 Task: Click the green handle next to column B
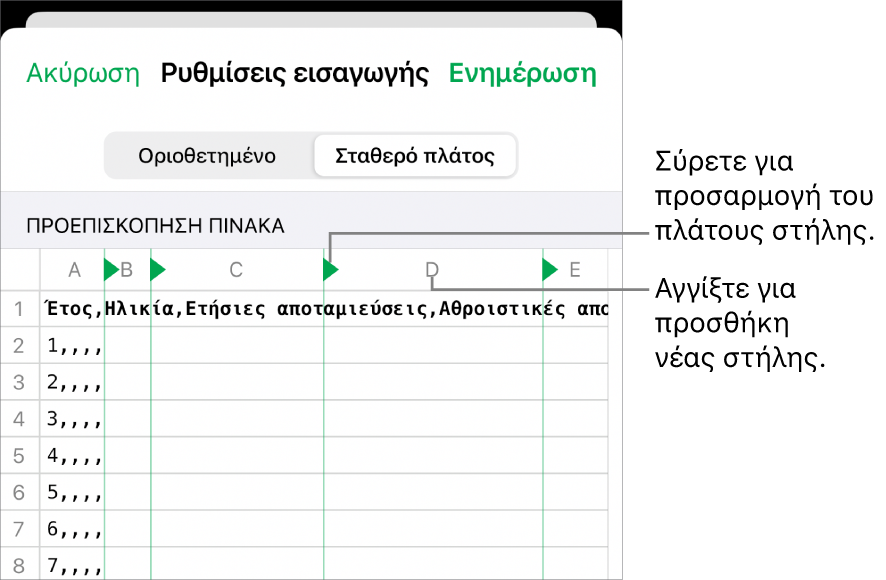(x=112, y=269)
